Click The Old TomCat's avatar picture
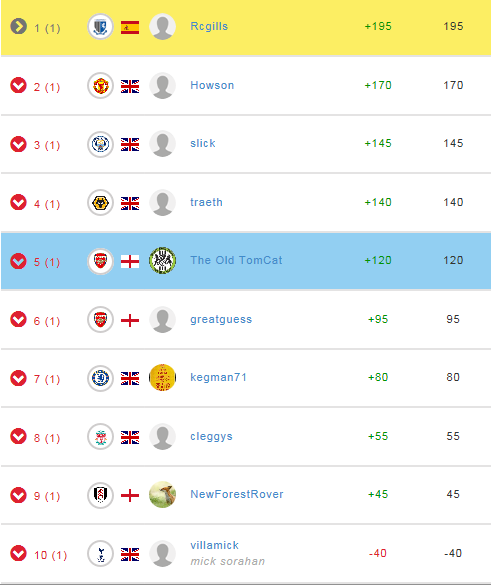 pyautogui.click(x=162, y=260)
